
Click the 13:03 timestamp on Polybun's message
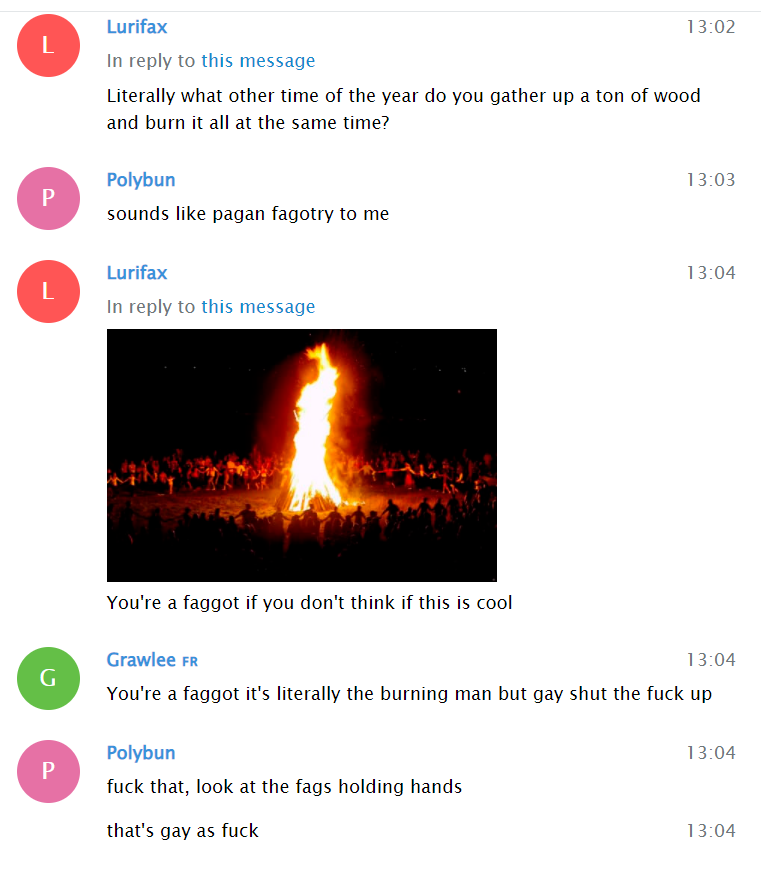711,180
